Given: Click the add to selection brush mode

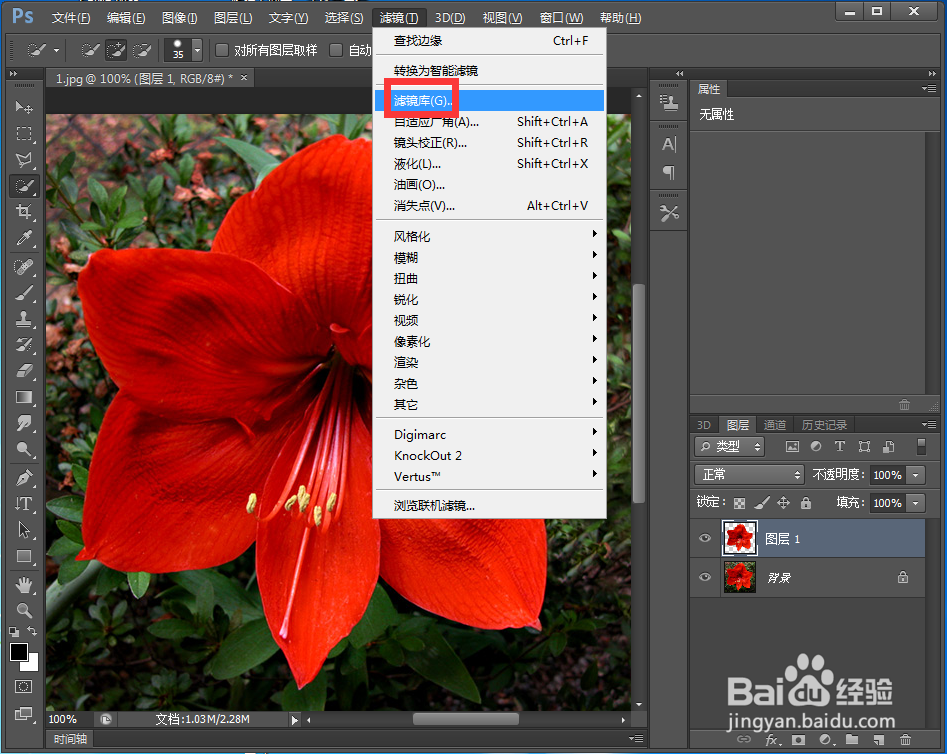Looking at the screenshot, I should click(116, 50).
